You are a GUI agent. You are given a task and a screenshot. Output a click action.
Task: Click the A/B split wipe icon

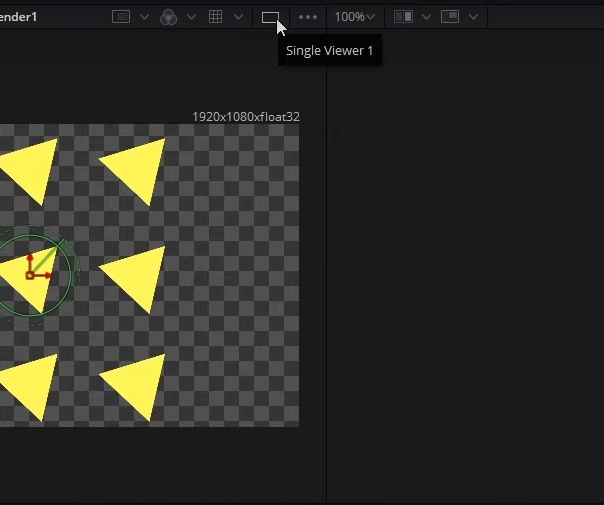[x=403, y=17]
